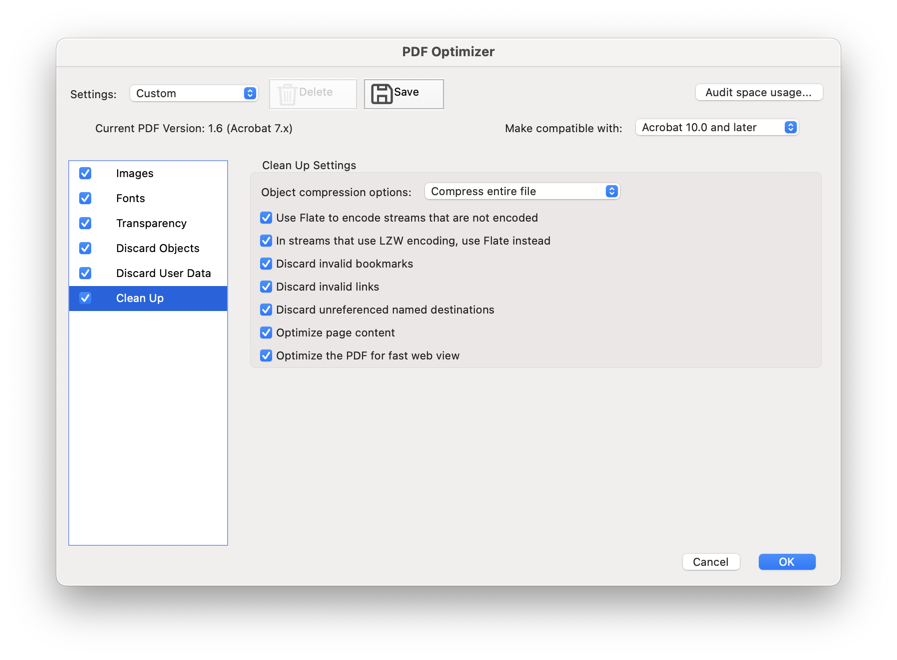The height and width of the screenshot is (660, 897).
Task: Click the floppy disk Save icon
Action: 382,94
